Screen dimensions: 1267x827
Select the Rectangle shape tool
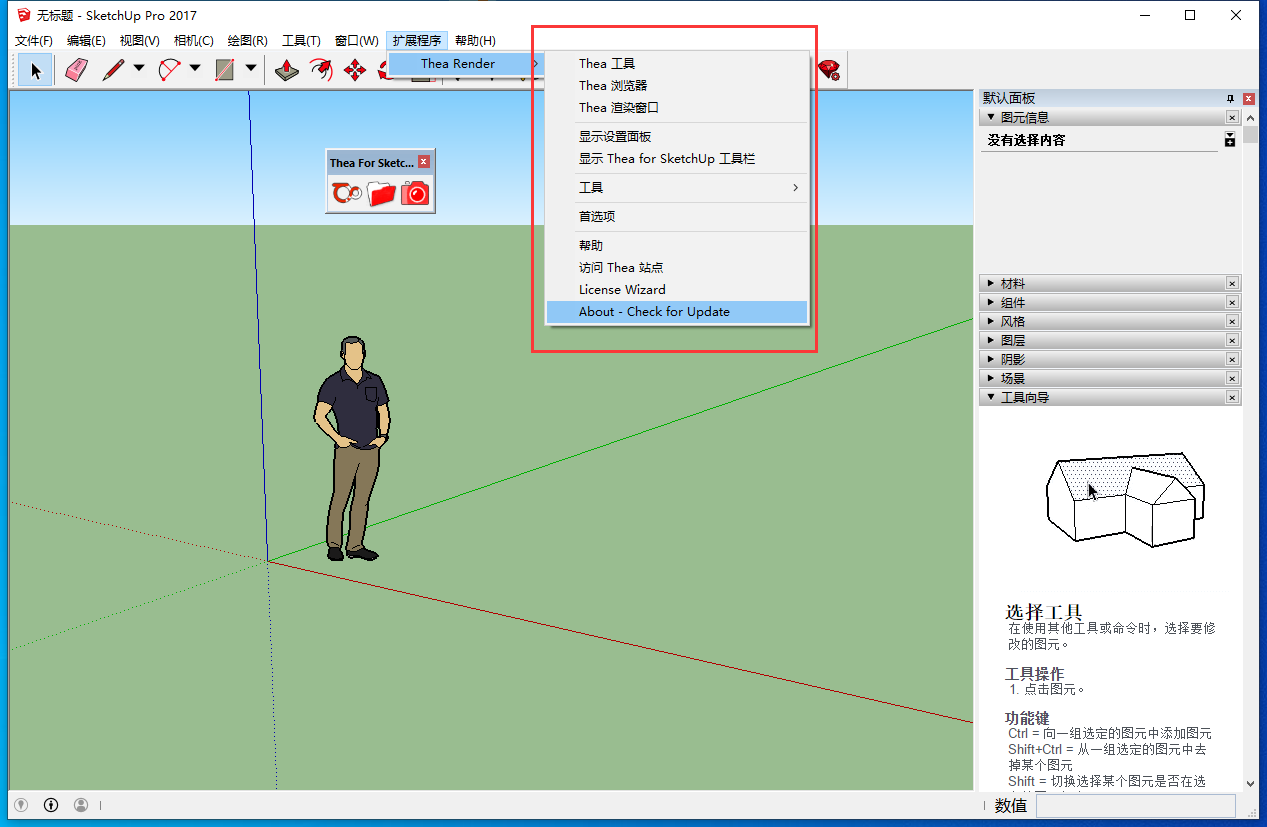coord(225,70)
